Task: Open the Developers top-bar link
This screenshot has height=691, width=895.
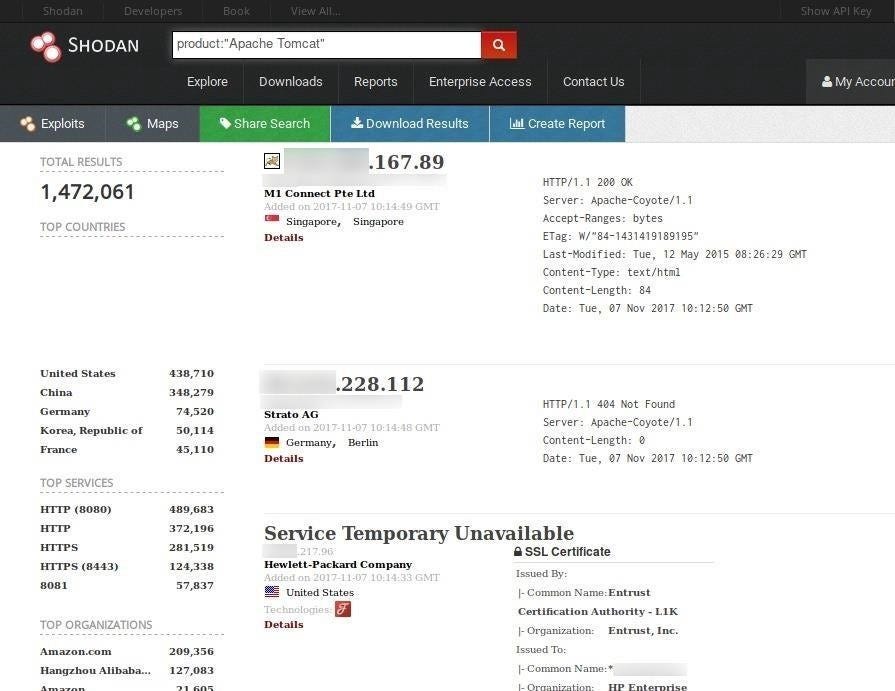Action: 153,11
